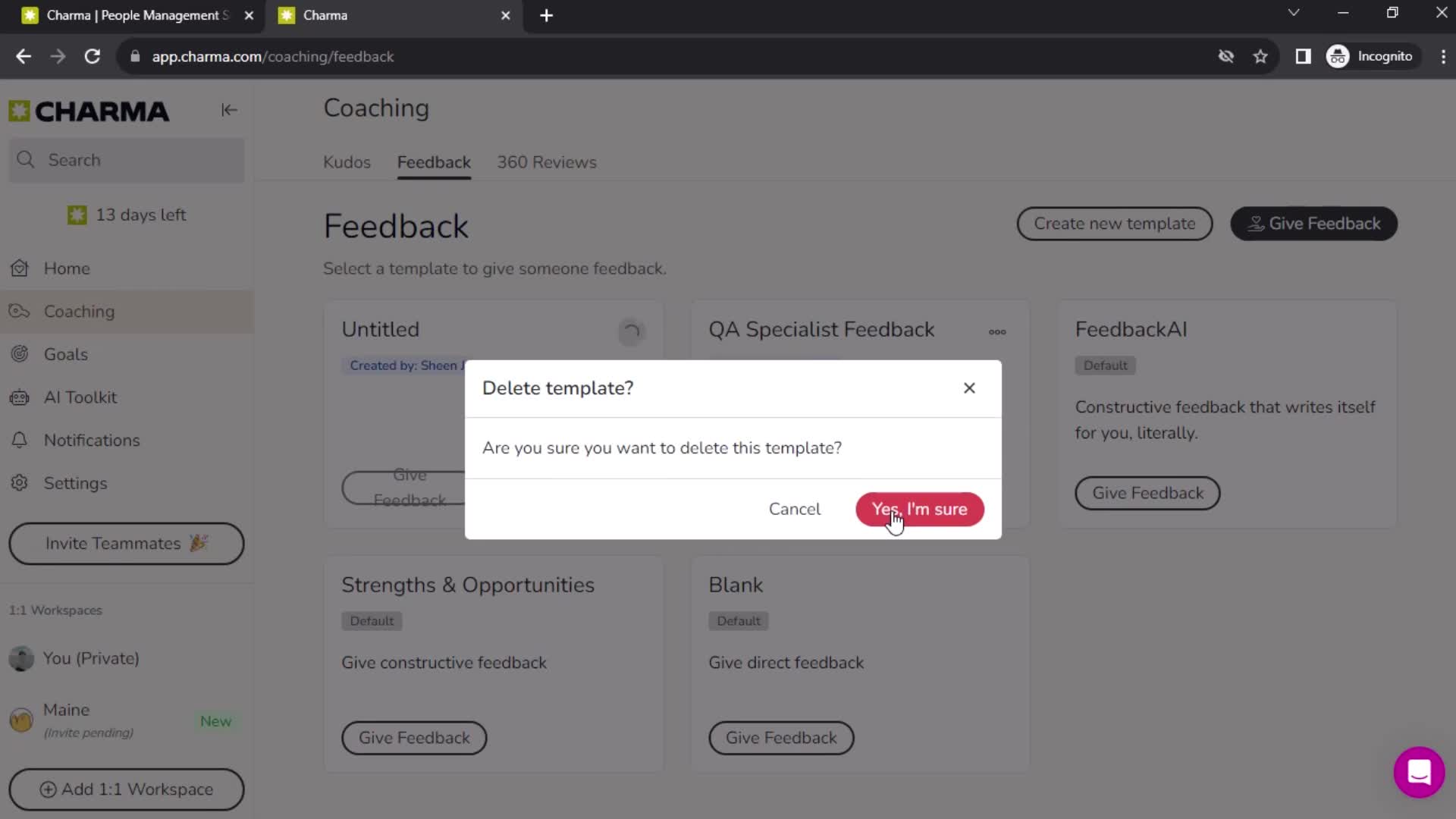Click the Coaching sidebar icon

point(20,312)
